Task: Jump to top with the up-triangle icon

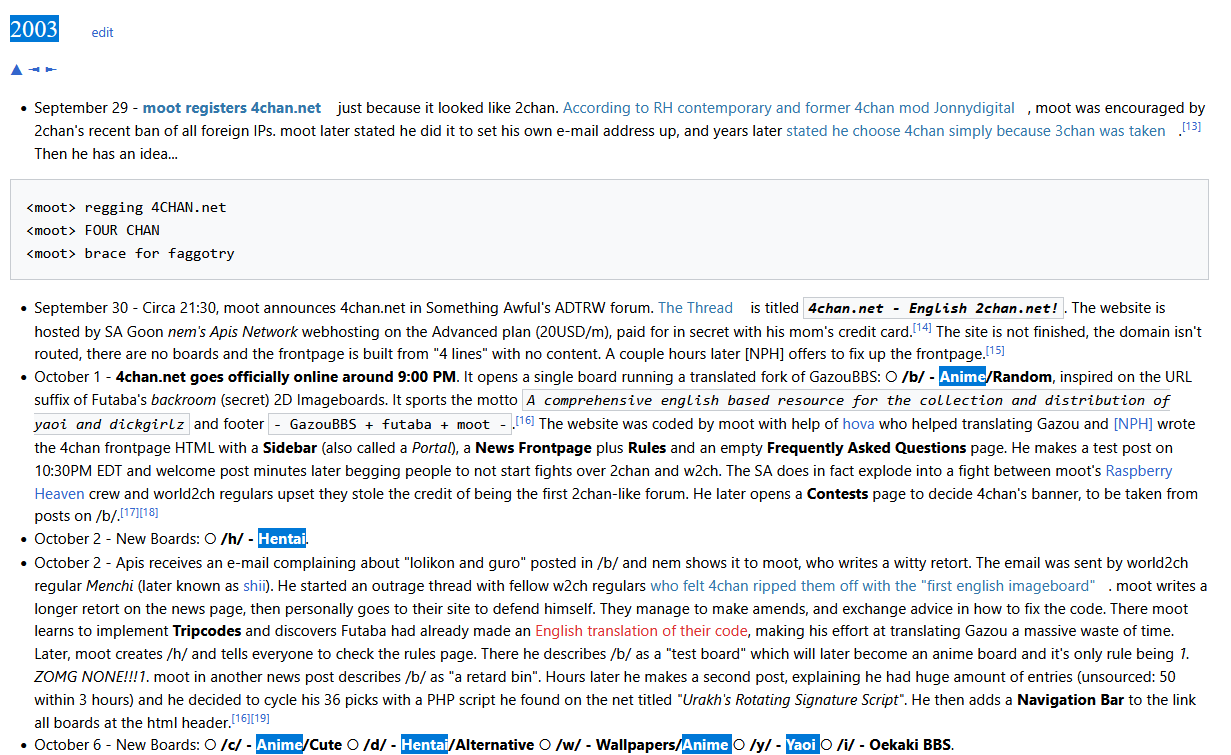Action: pyautogui.click(x=16, y=69)
